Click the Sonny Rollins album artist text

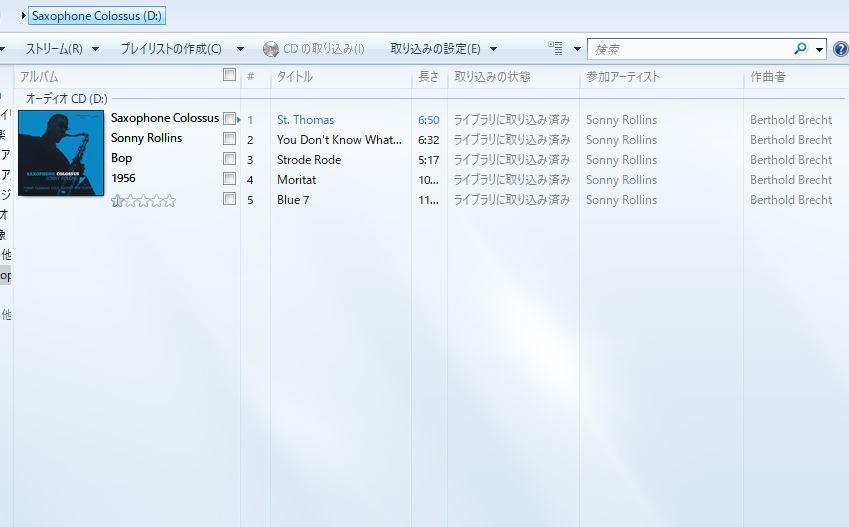coord(147,138)
